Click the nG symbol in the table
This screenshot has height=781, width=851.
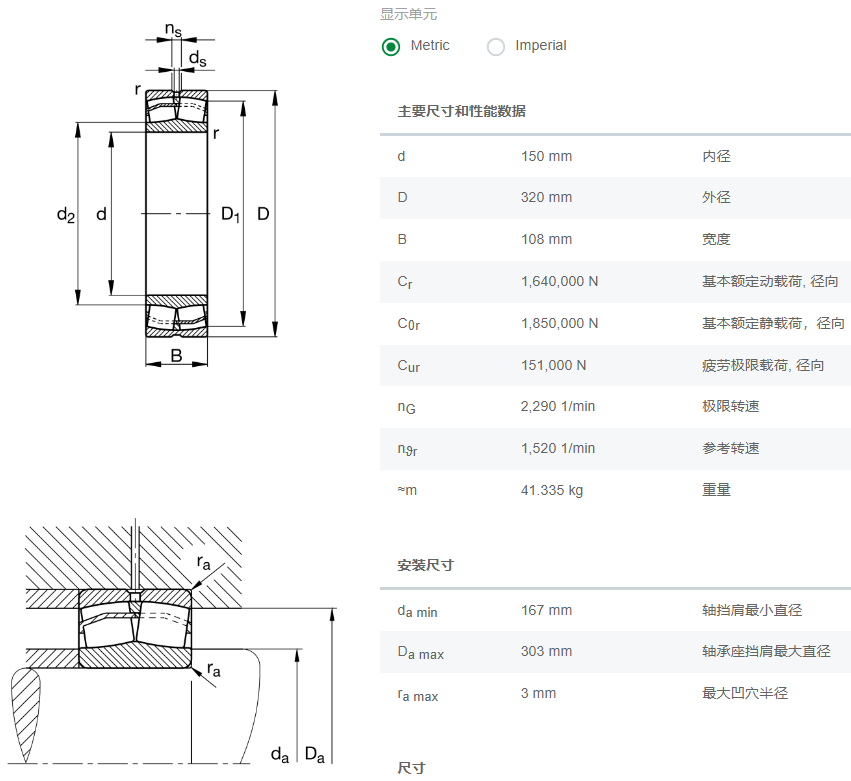coord(407,408)
